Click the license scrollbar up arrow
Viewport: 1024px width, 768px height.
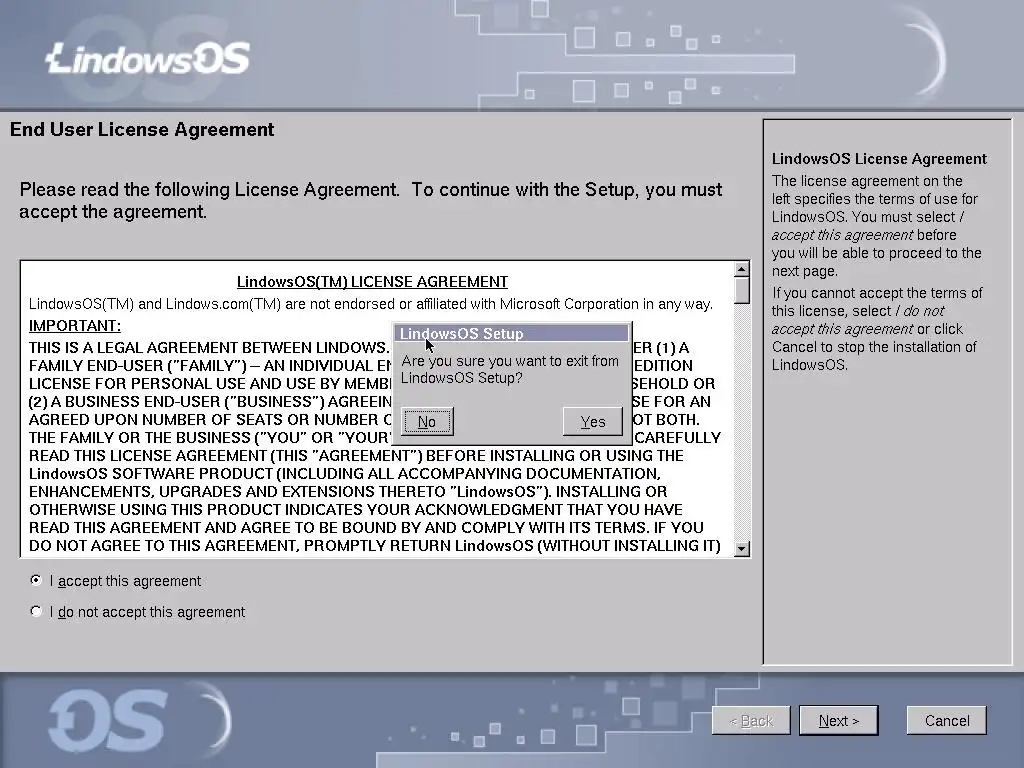(x=741, y=269)
